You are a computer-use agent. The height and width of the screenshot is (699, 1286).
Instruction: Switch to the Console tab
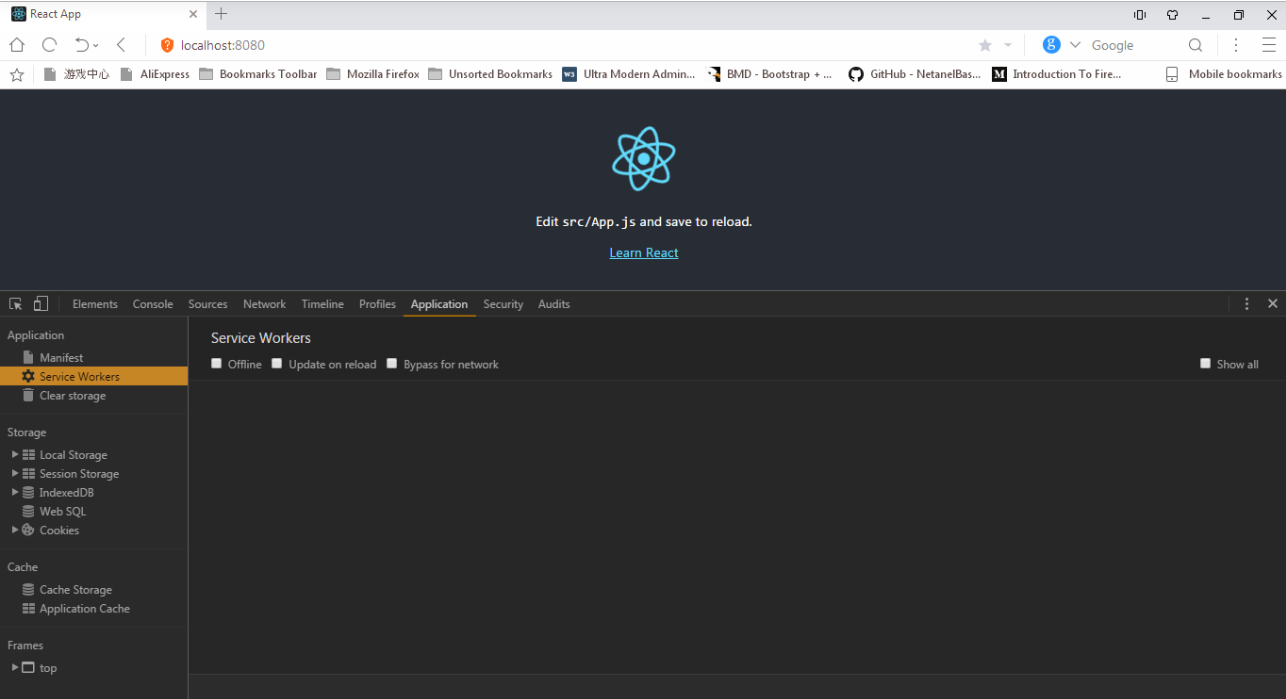pyautogui.click(x=153, y=304)
